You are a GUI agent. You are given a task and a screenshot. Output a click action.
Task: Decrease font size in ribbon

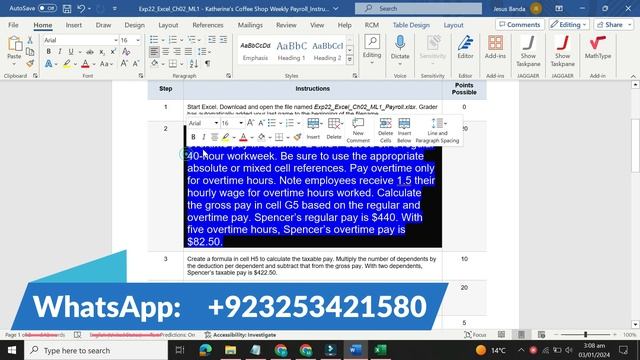point(136,64)
